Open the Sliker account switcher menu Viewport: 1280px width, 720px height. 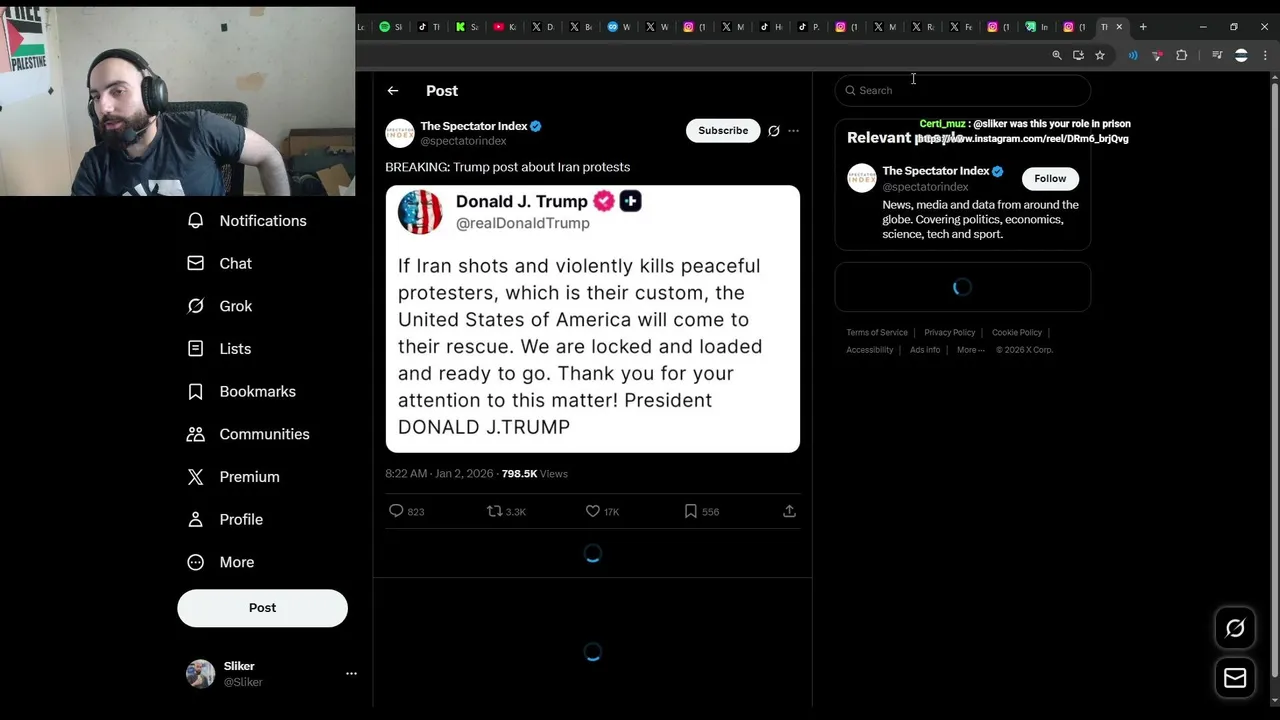point(351,674)
